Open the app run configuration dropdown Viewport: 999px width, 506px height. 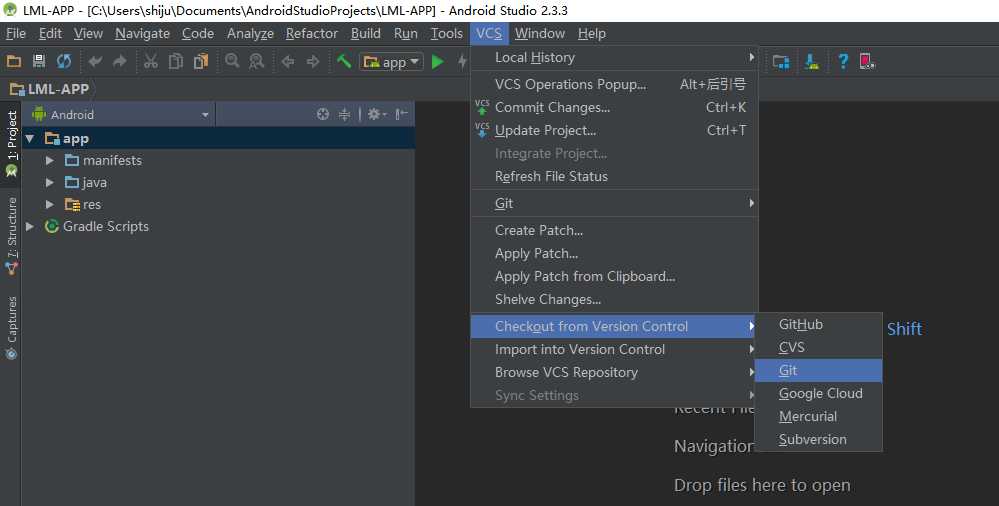click(391, 62)
